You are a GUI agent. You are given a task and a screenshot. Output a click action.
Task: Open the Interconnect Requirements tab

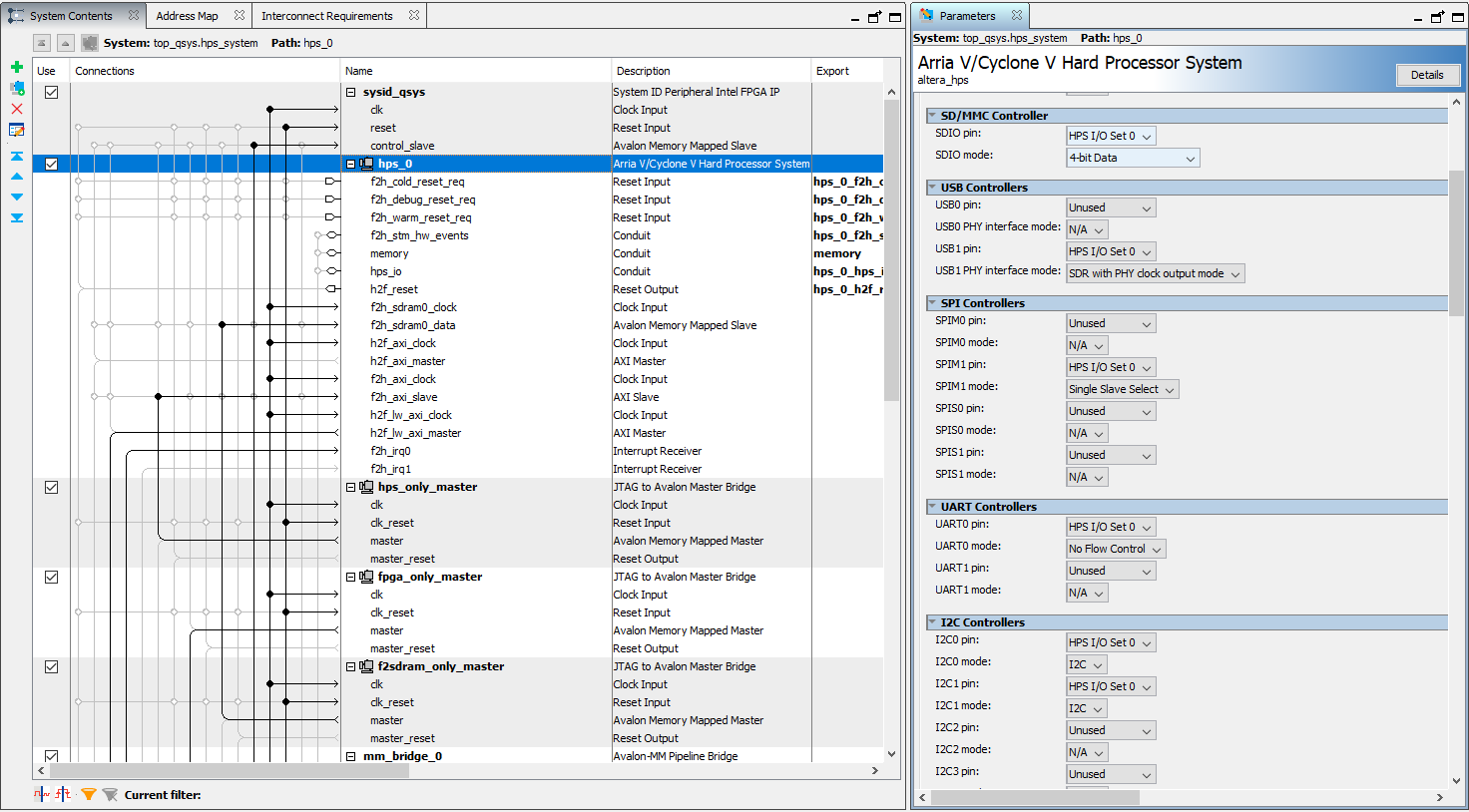click(x=326, y=16)
